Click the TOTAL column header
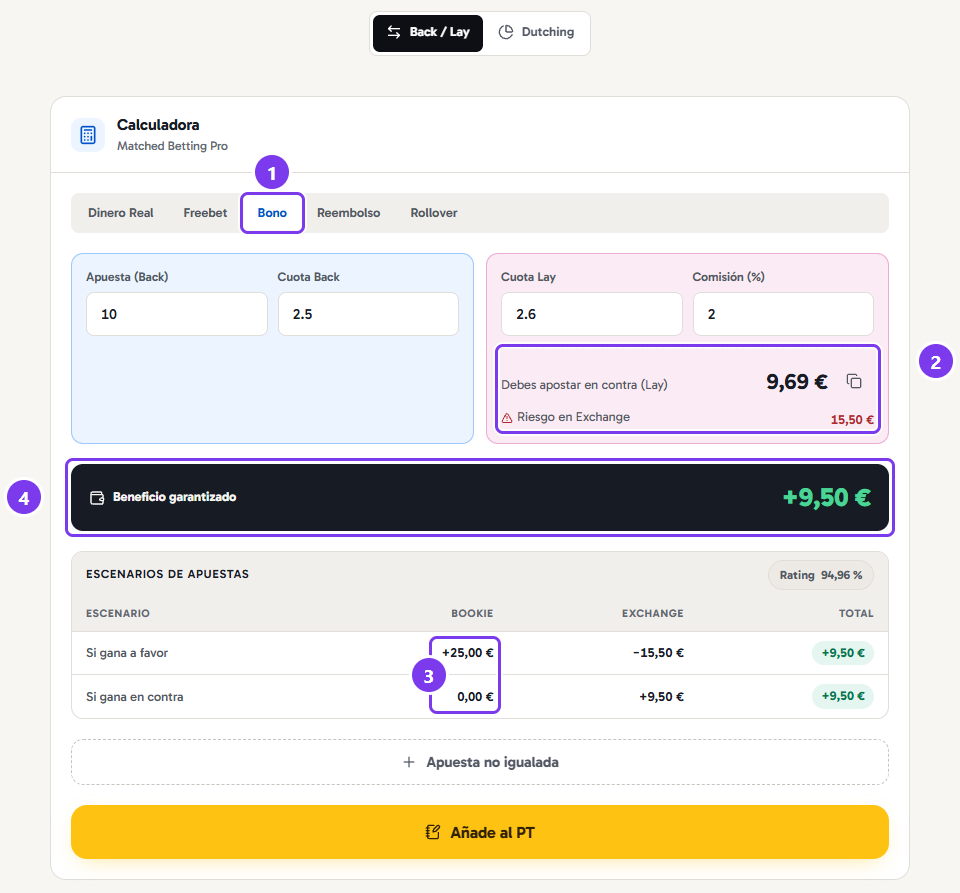 click(856, 613)
